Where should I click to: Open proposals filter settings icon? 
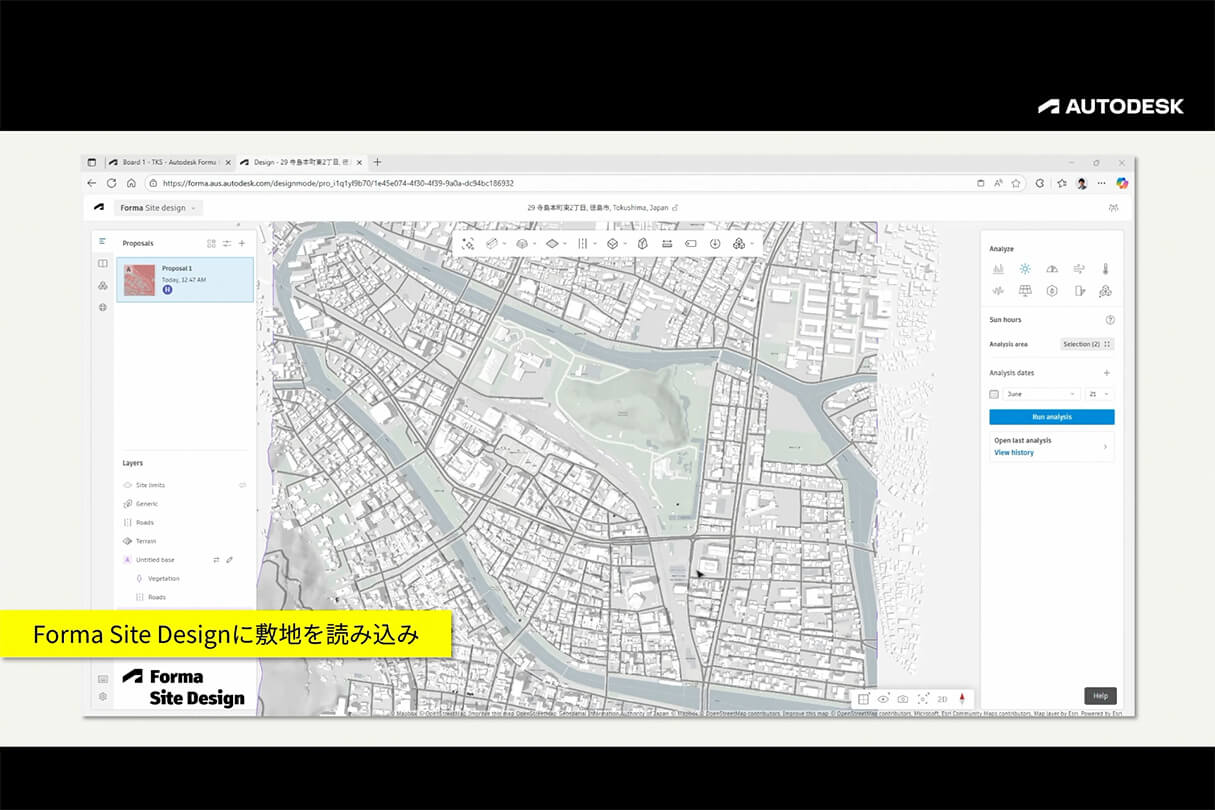coord(226,243)
